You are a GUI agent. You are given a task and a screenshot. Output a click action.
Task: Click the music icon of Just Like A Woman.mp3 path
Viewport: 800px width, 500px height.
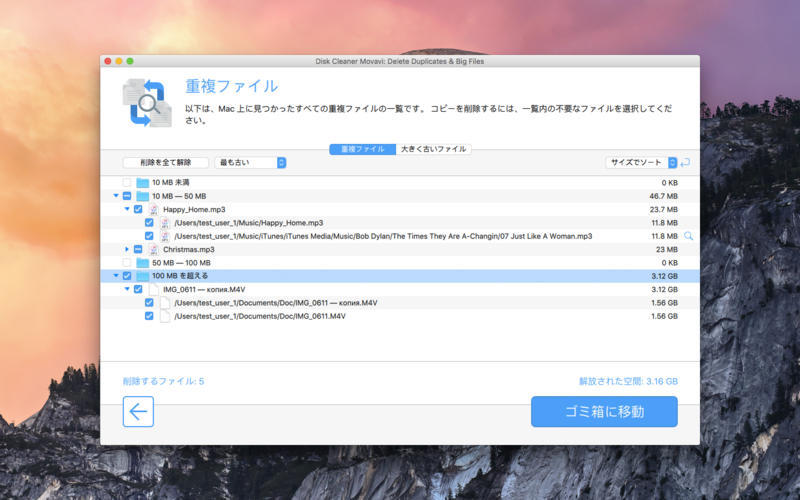click(x=165, y=236)
